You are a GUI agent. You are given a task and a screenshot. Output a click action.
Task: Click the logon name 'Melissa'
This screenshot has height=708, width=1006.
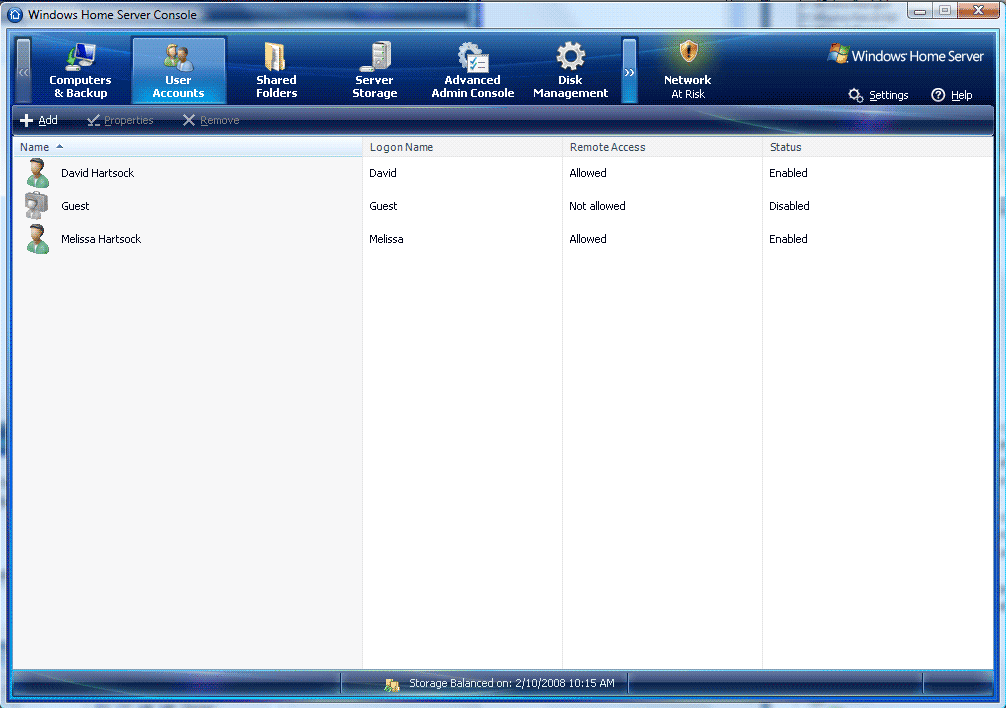pos(386,239)
